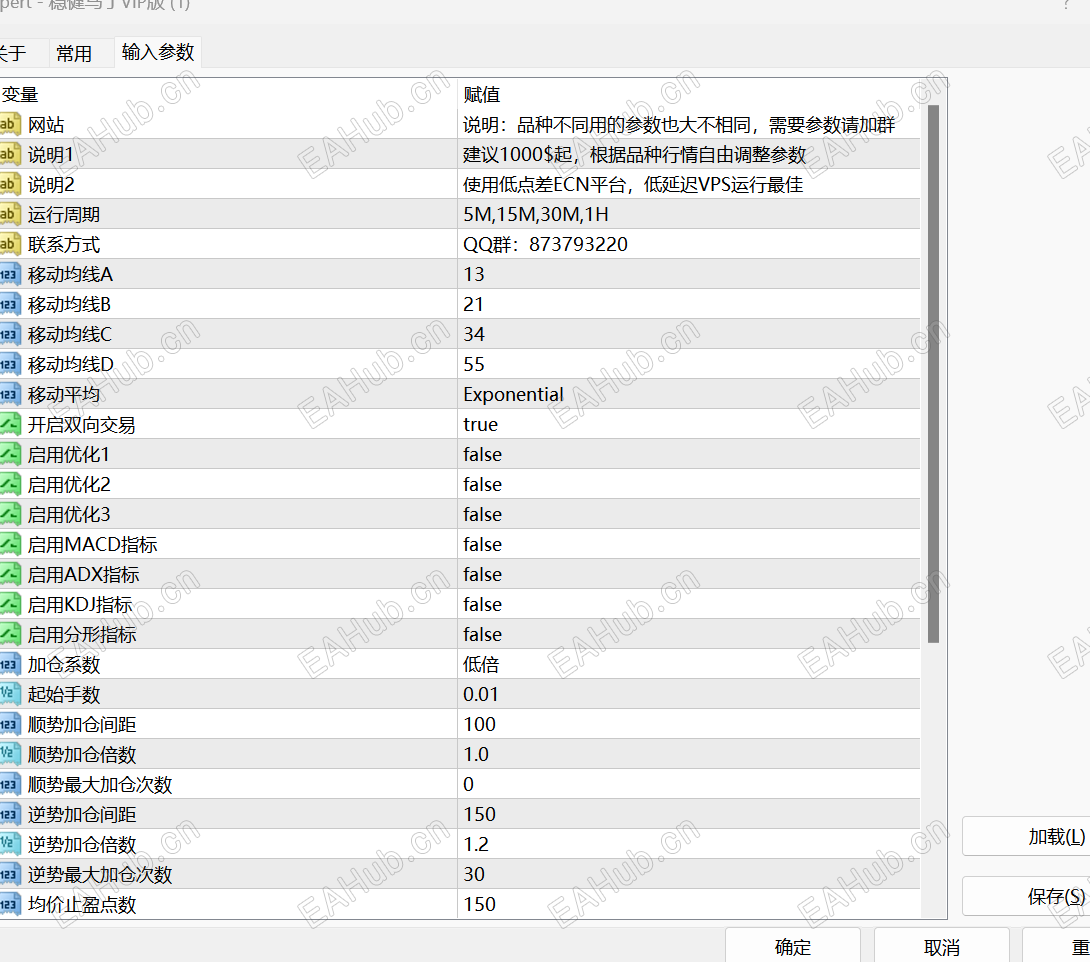Select the 使用低点差ECN平台 description cell
Image resolution: width=1090 pixels, height=962 pixels.
click(x=688, y=184)
